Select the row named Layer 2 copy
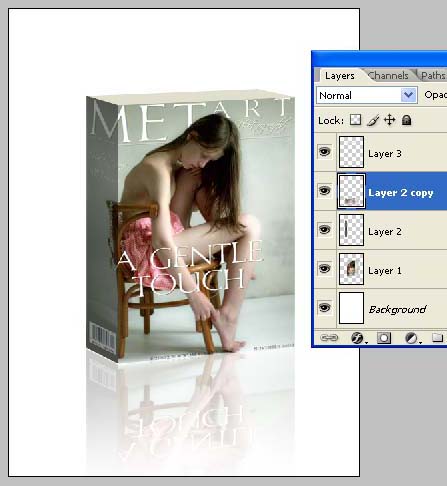This screenshot has height=486, width=447. pos(380,191)
